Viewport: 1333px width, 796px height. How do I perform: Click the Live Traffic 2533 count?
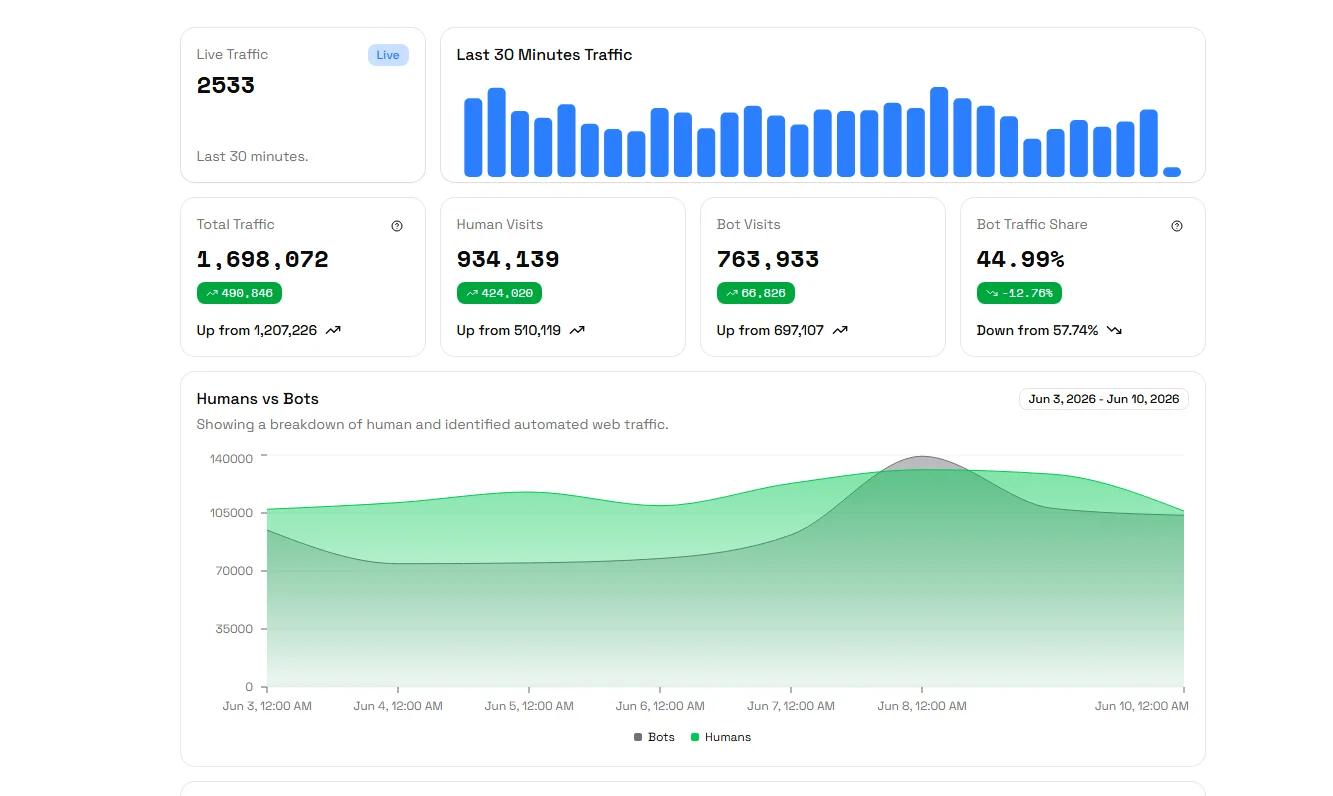point(226,85)
